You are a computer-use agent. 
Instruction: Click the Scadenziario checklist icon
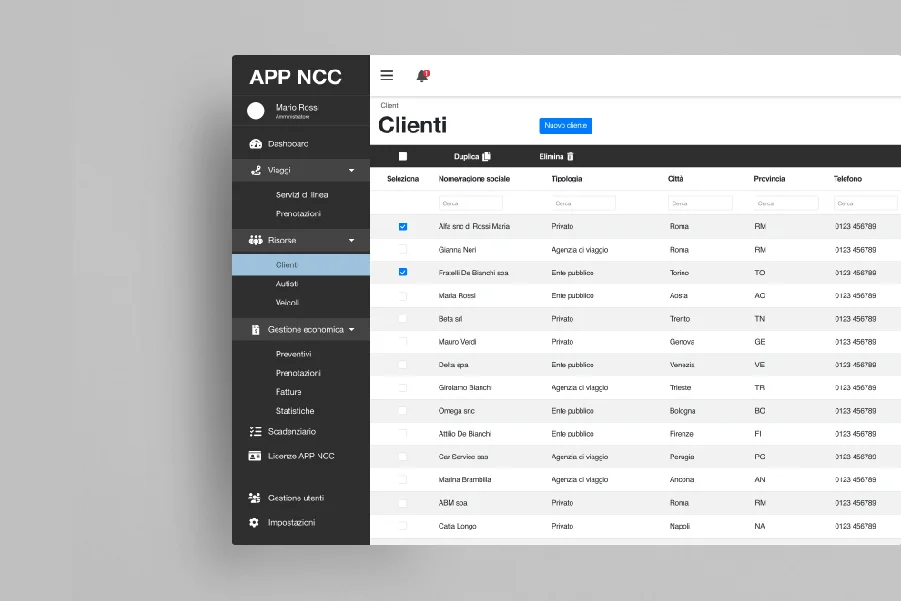[x=255, y=432]
